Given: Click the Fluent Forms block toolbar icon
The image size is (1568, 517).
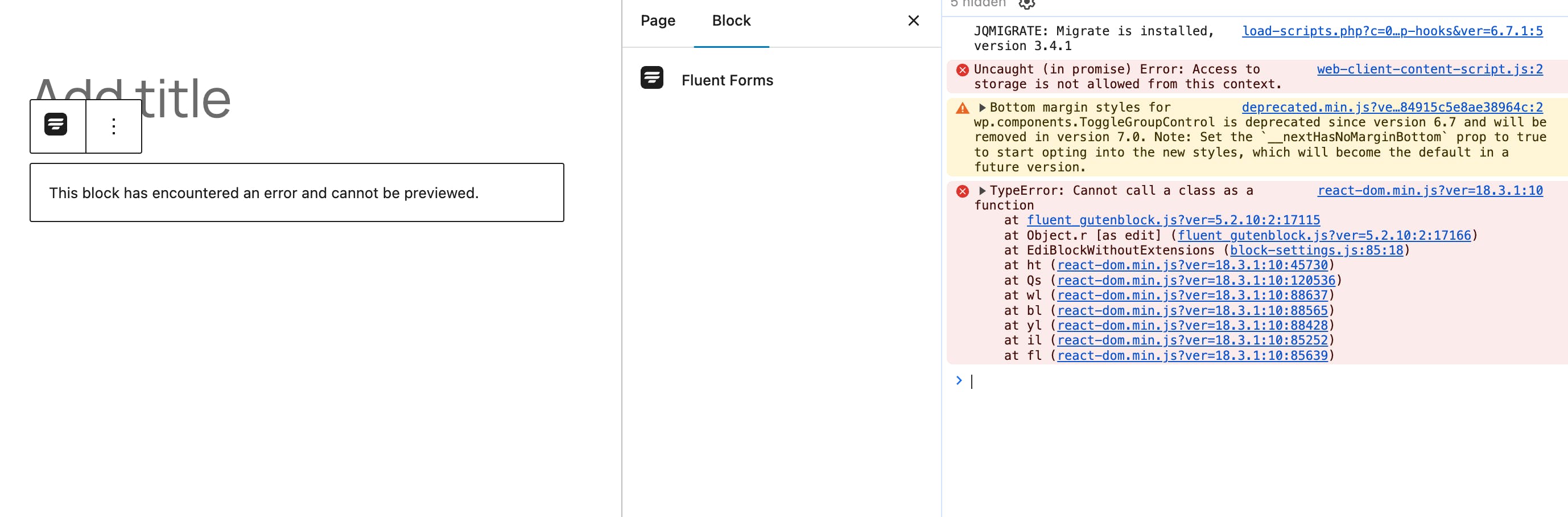Looking at the screenshot, I should tap(56, 125).
